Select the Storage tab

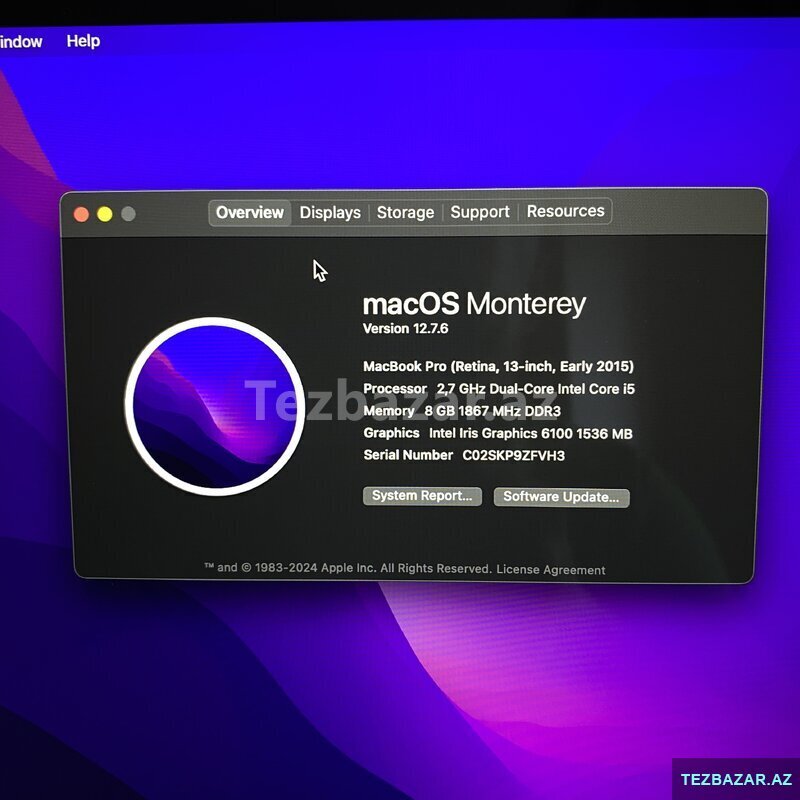coord(405,212)
